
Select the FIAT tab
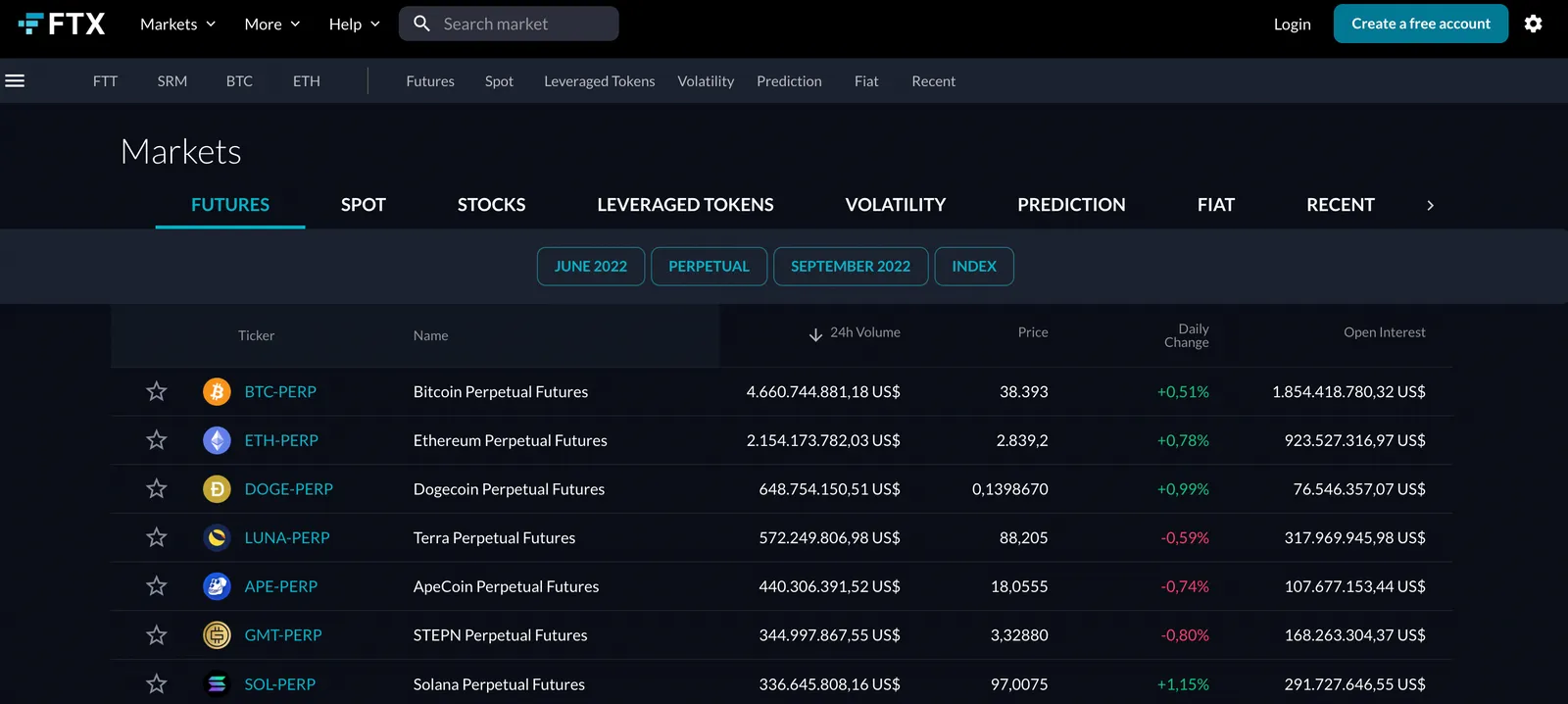tap(1216, 205)
